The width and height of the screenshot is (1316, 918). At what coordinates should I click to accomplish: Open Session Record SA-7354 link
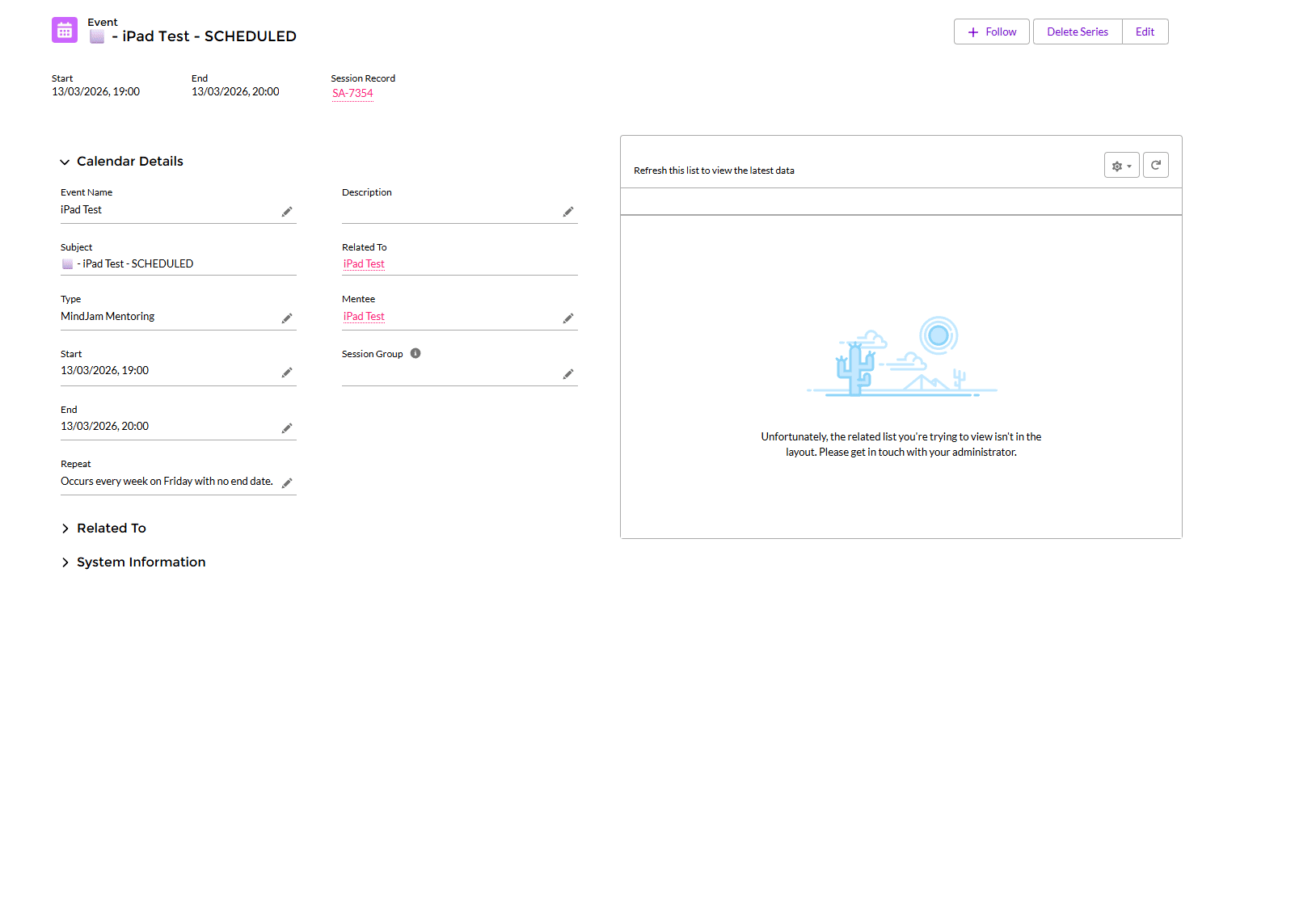352,93
